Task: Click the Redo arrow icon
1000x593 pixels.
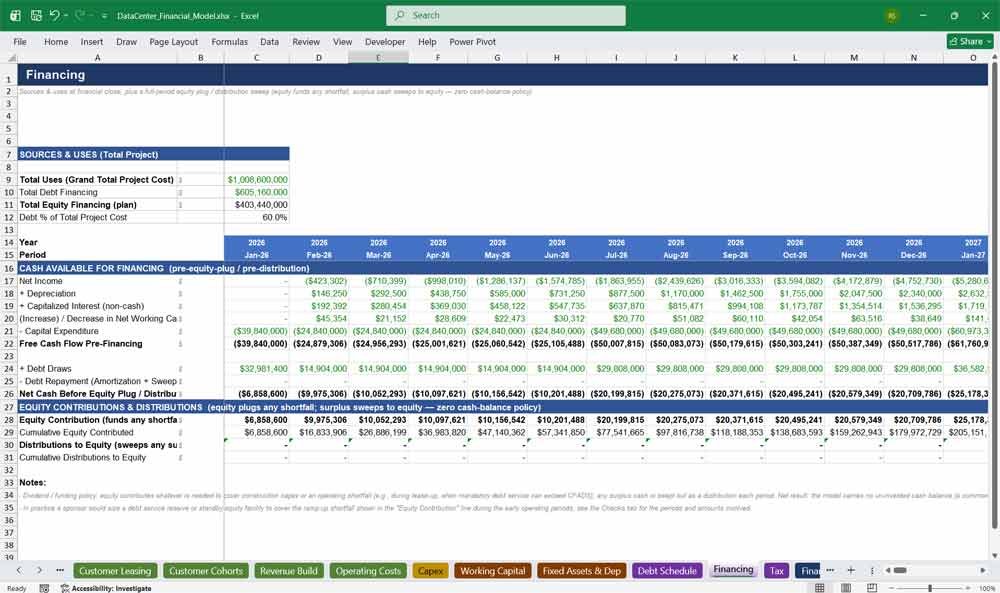Action: 80,15
